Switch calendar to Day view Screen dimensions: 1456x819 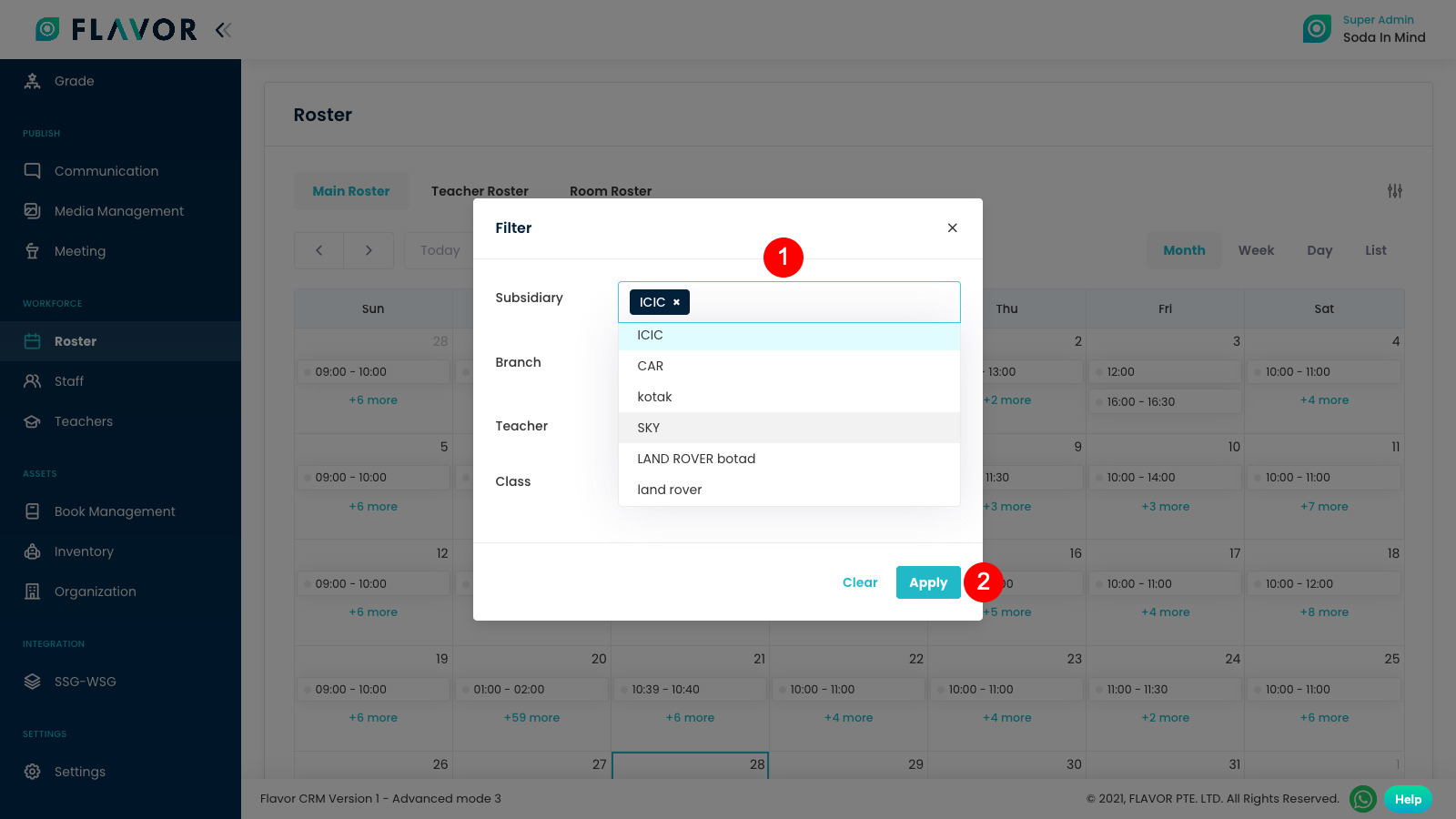(1319, 250)
